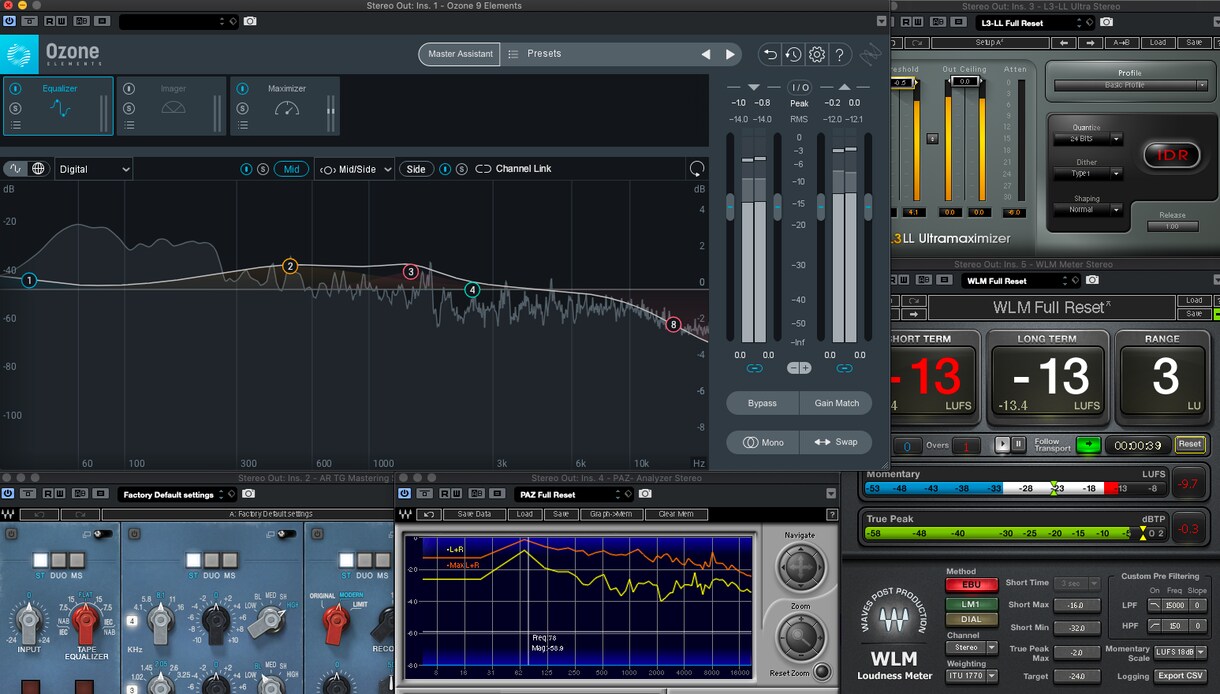Viewport: 1220px width, 694px height.
Task: Click the PAZ Zoom magnifier knob
Action: click(800, 637)
